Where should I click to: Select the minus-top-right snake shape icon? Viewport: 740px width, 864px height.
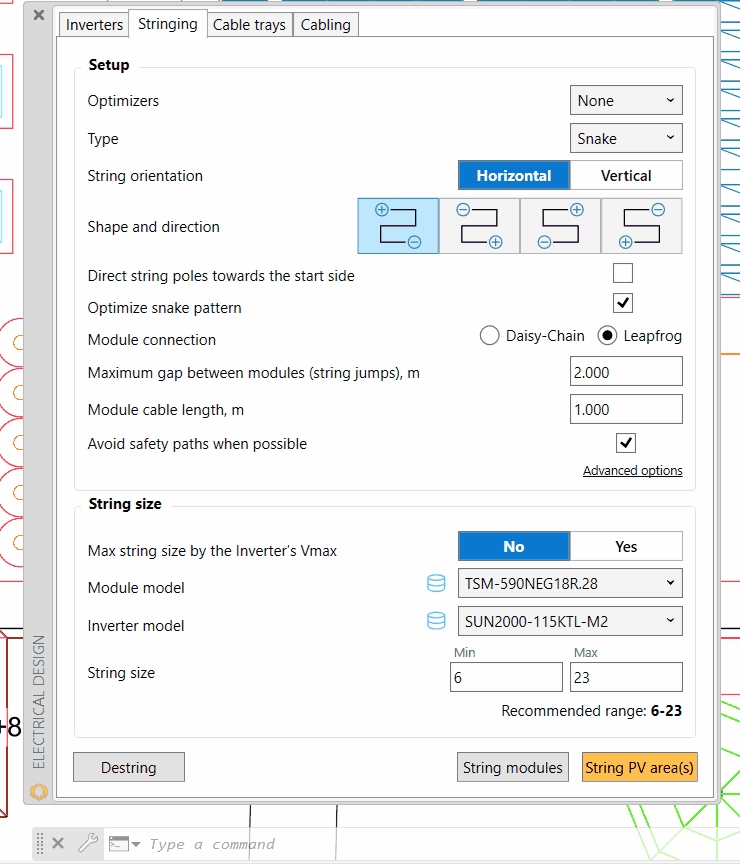click(641, 226)
